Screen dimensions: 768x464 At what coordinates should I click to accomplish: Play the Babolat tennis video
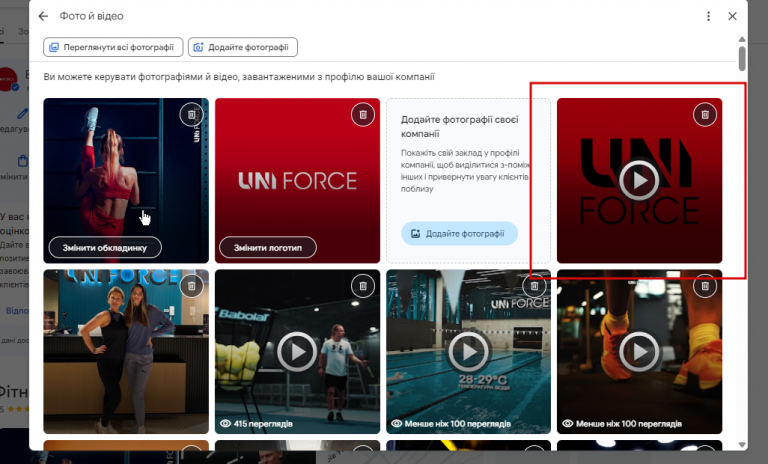(x=297, y=351)
